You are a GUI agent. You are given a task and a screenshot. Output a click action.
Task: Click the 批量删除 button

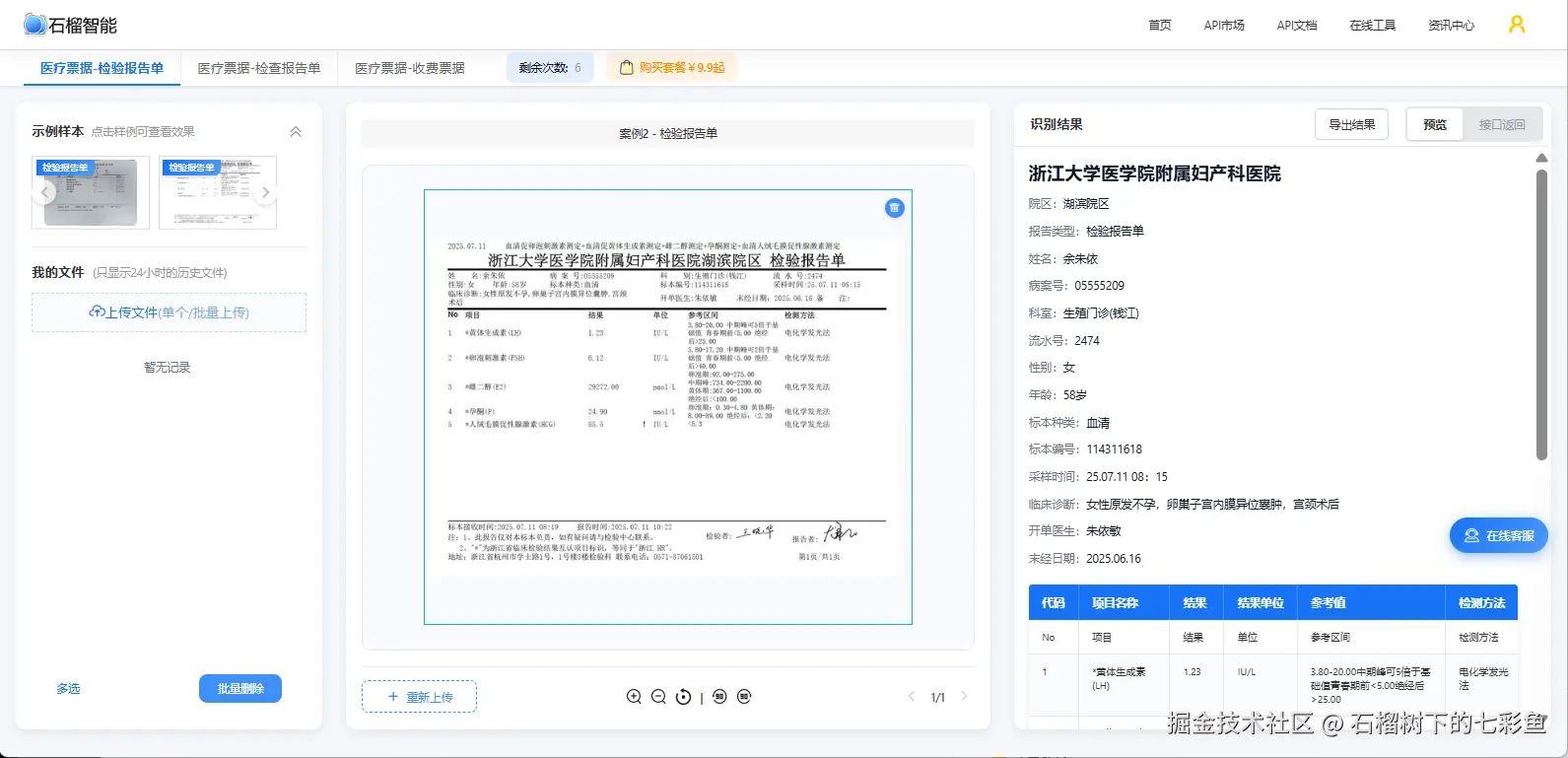(x=240, y=688)
